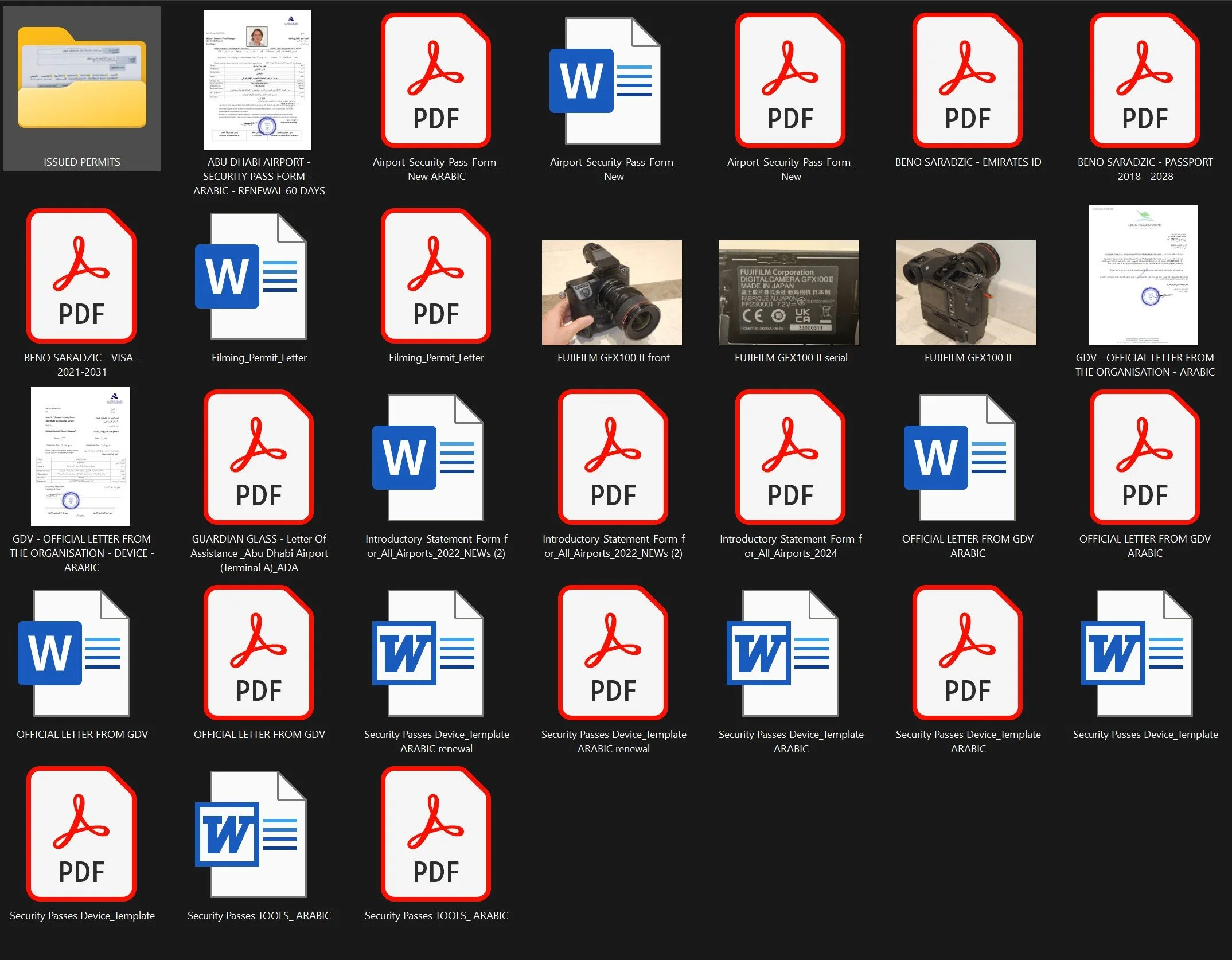Select ABU DHABI AIRPORT SECURITY PASS FORM thumbnail
Screen dimensions: 1232x960
(x=258, y=80)
